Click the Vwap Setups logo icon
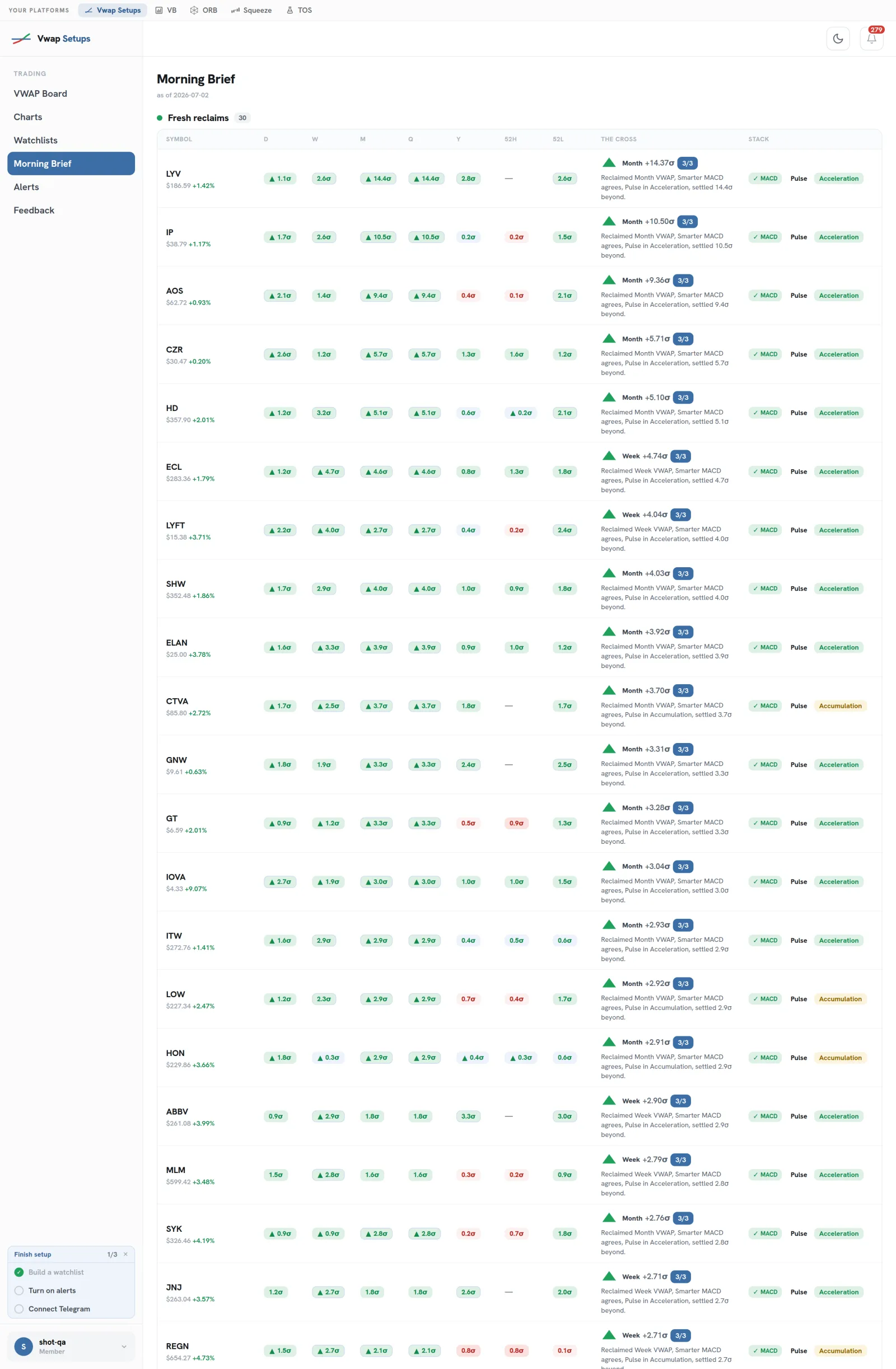Image resolution: width=896 pixels, height=1369 pixels. pyautogui.click(x=21, y=39)
